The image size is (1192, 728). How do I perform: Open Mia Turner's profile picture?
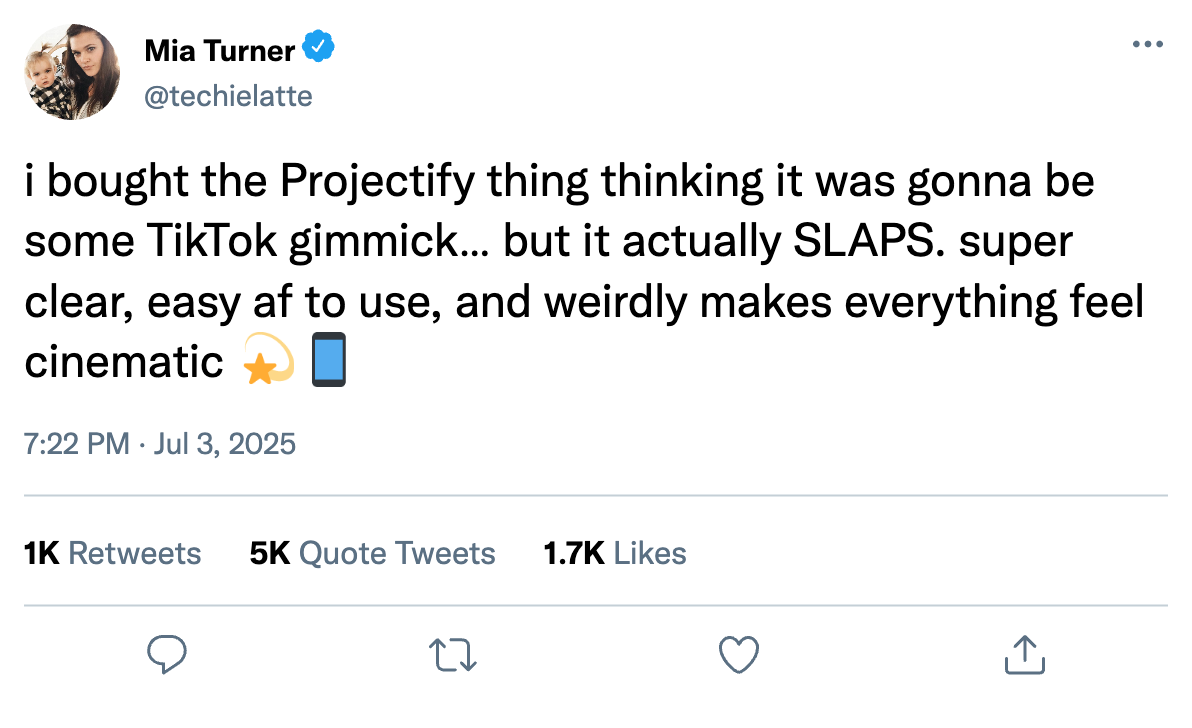72,71
